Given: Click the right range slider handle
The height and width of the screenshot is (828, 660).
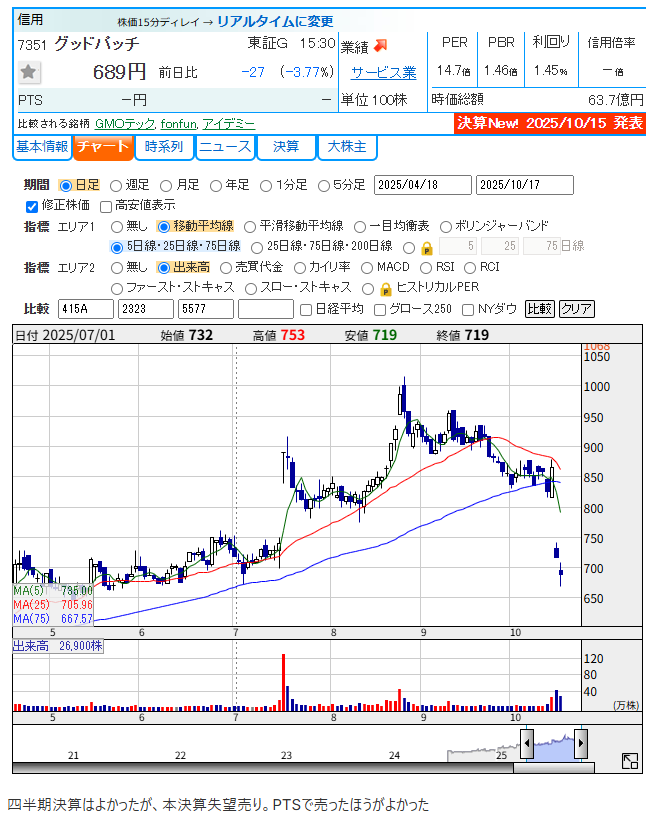Looking at the screenshot, I should (580, 743).
